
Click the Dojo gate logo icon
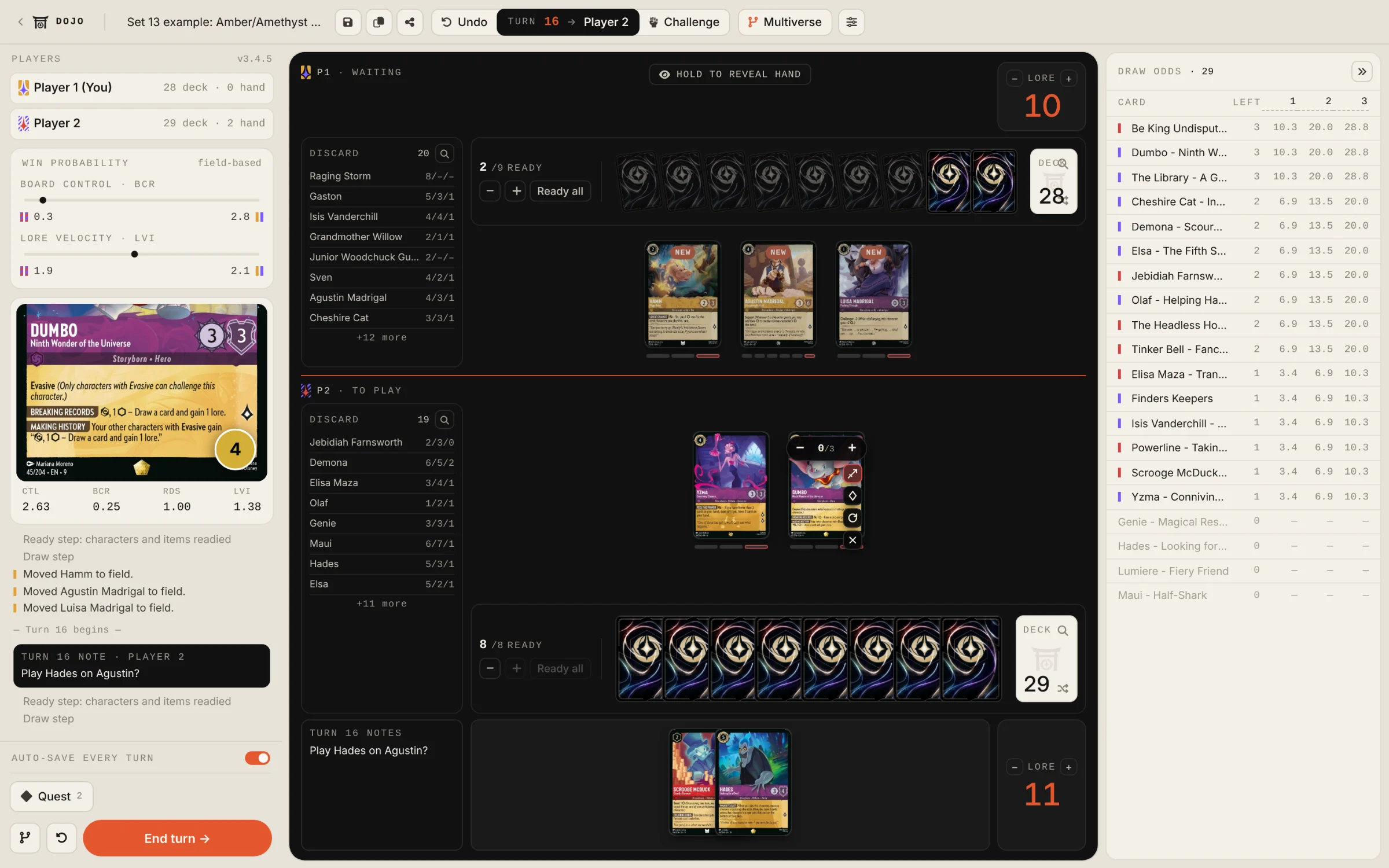(41, 22)
